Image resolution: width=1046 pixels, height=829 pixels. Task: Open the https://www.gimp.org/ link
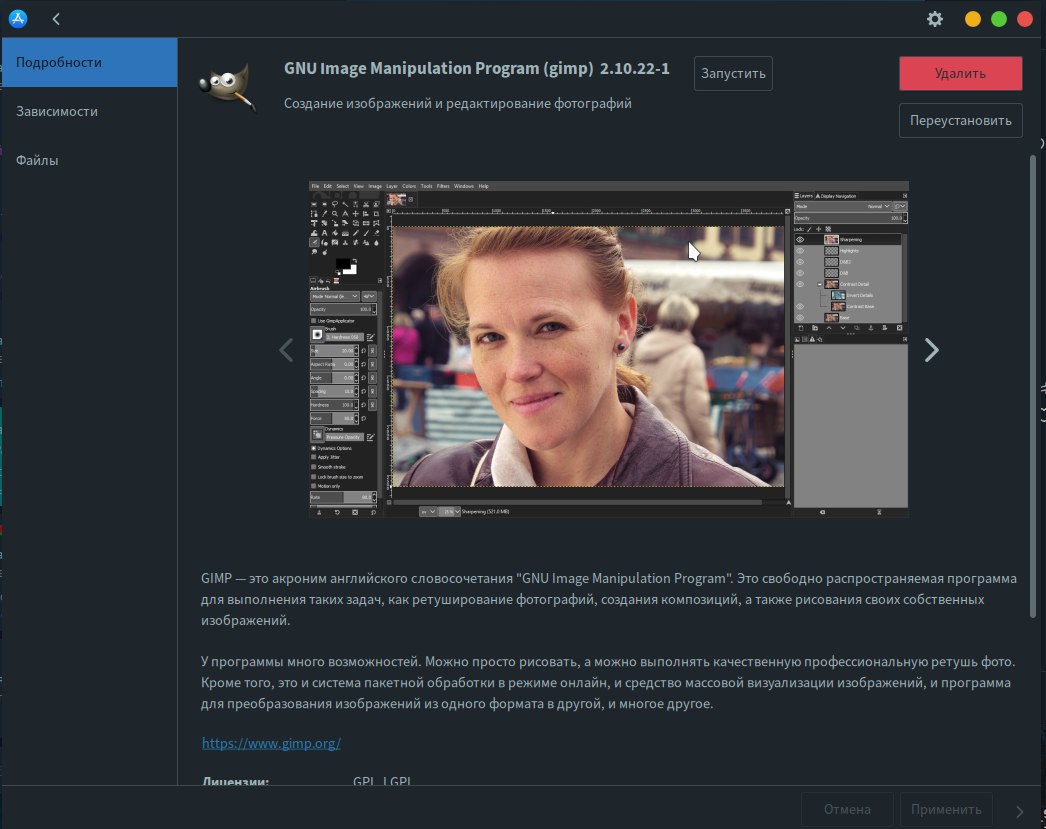pyautogui.click(x=271, y=743)
